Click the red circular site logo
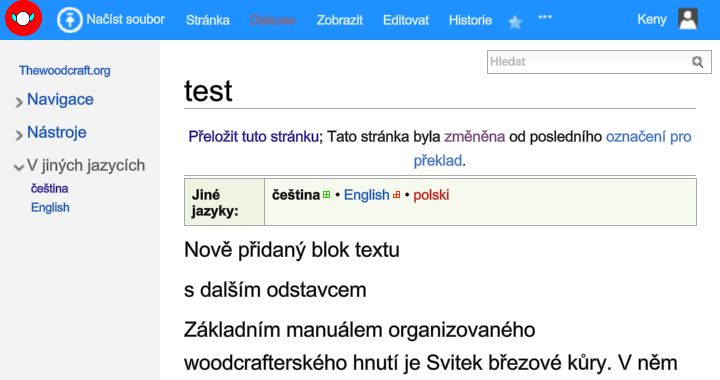Screen dimensions: 720x380 coord(23,18)
